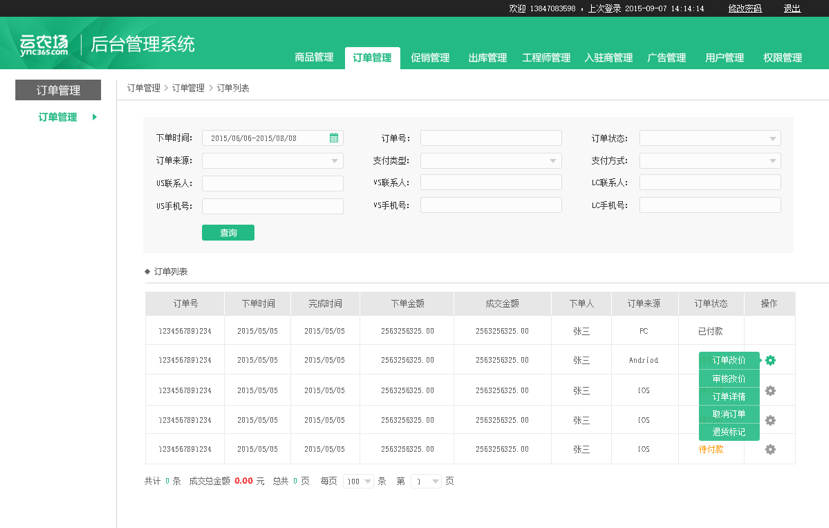Click the 订单列表 breadcrumb

coord(233,88)
